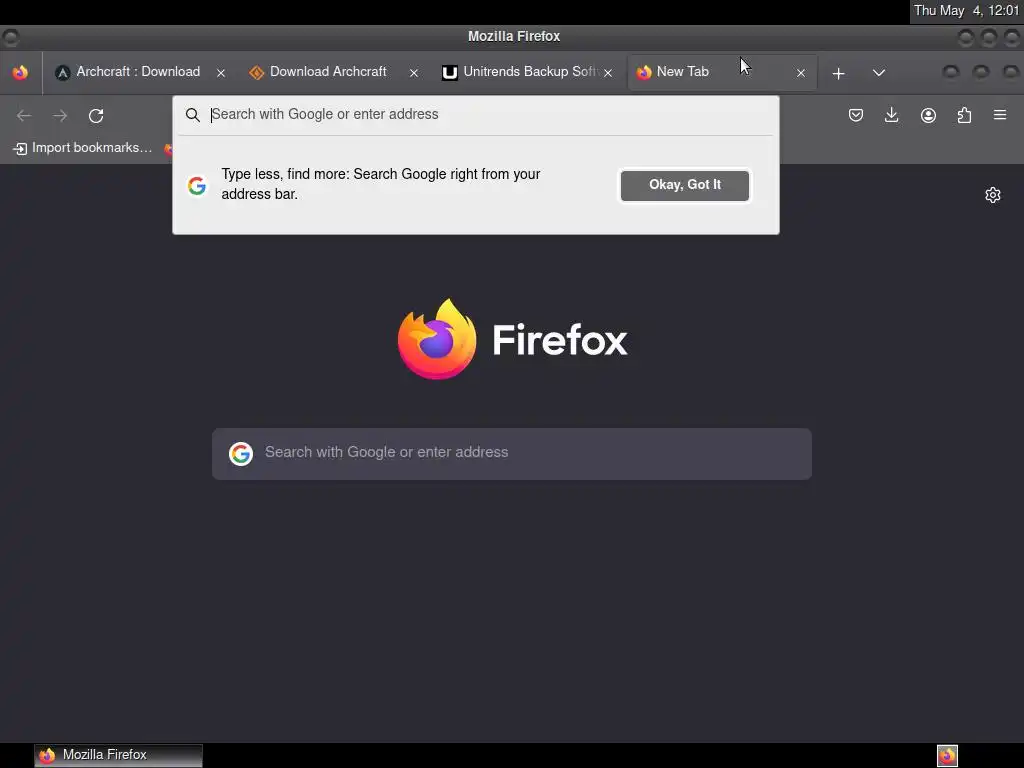Click the page's Google search box
This screenshot has height=768, width=1024.
(512, 454)
